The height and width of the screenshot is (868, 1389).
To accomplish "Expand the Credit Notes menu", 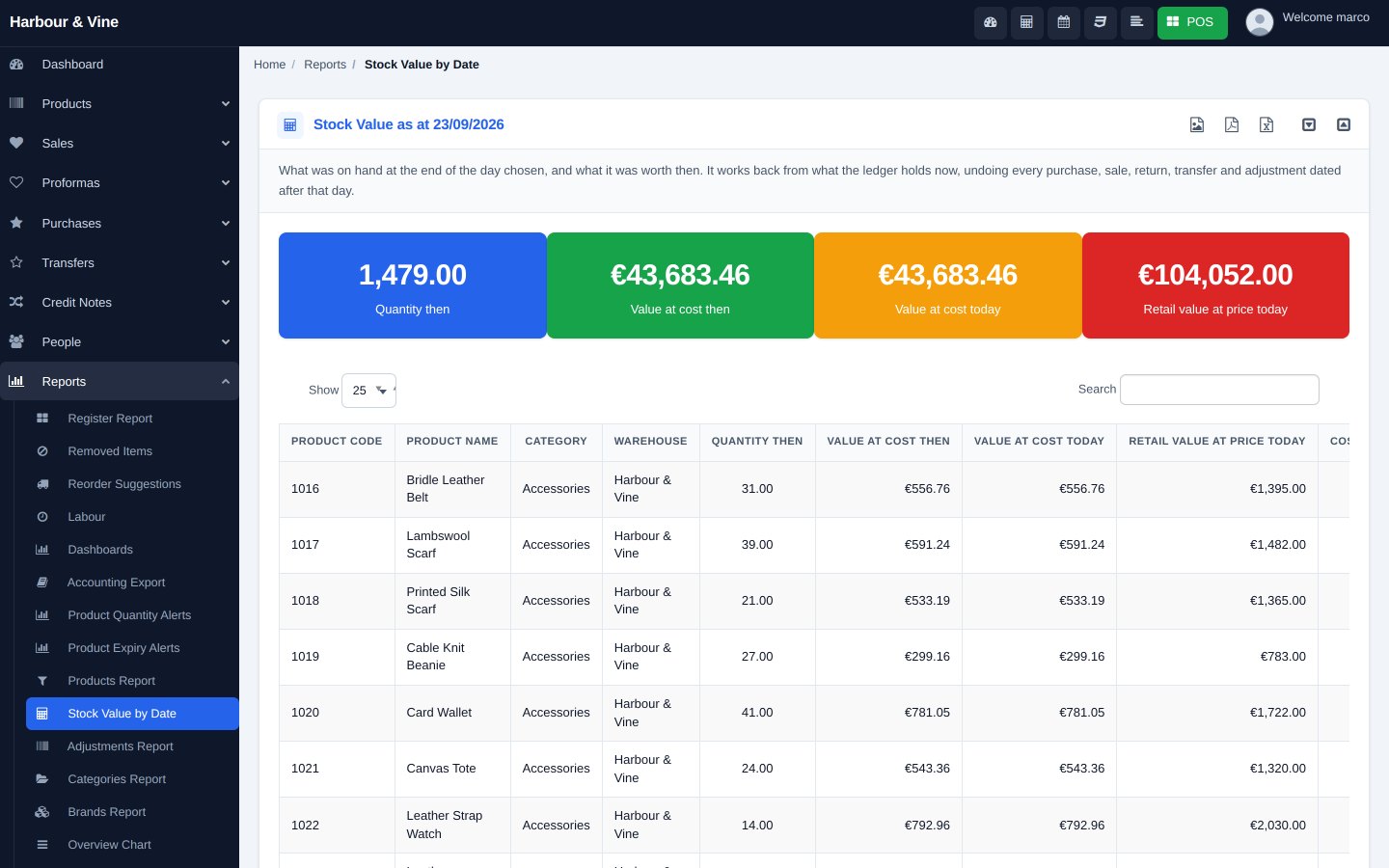I will tap(120, 303).
